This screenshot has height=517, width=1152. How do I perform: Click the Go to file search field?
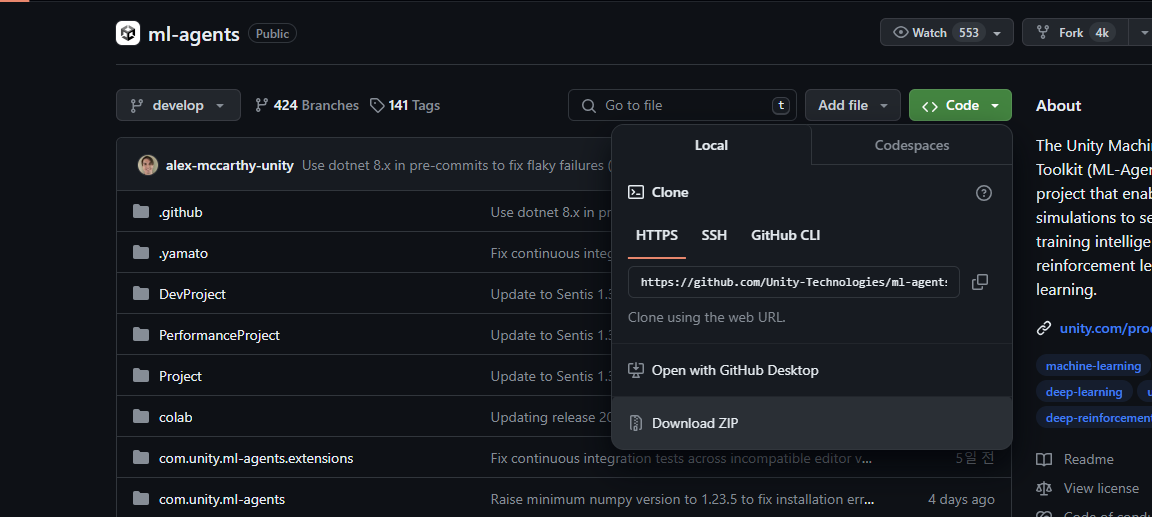(682, 105)
